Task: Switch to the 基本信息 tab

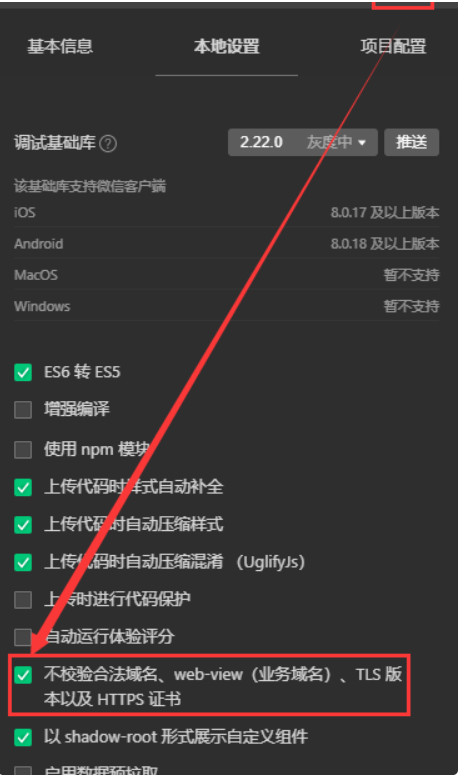Action: [60, 46]
